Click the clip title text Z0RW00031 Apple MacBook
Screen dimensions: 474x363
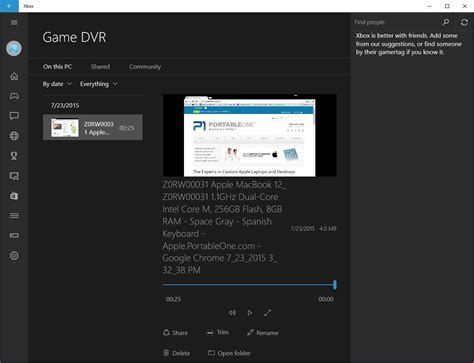(224, 227)
